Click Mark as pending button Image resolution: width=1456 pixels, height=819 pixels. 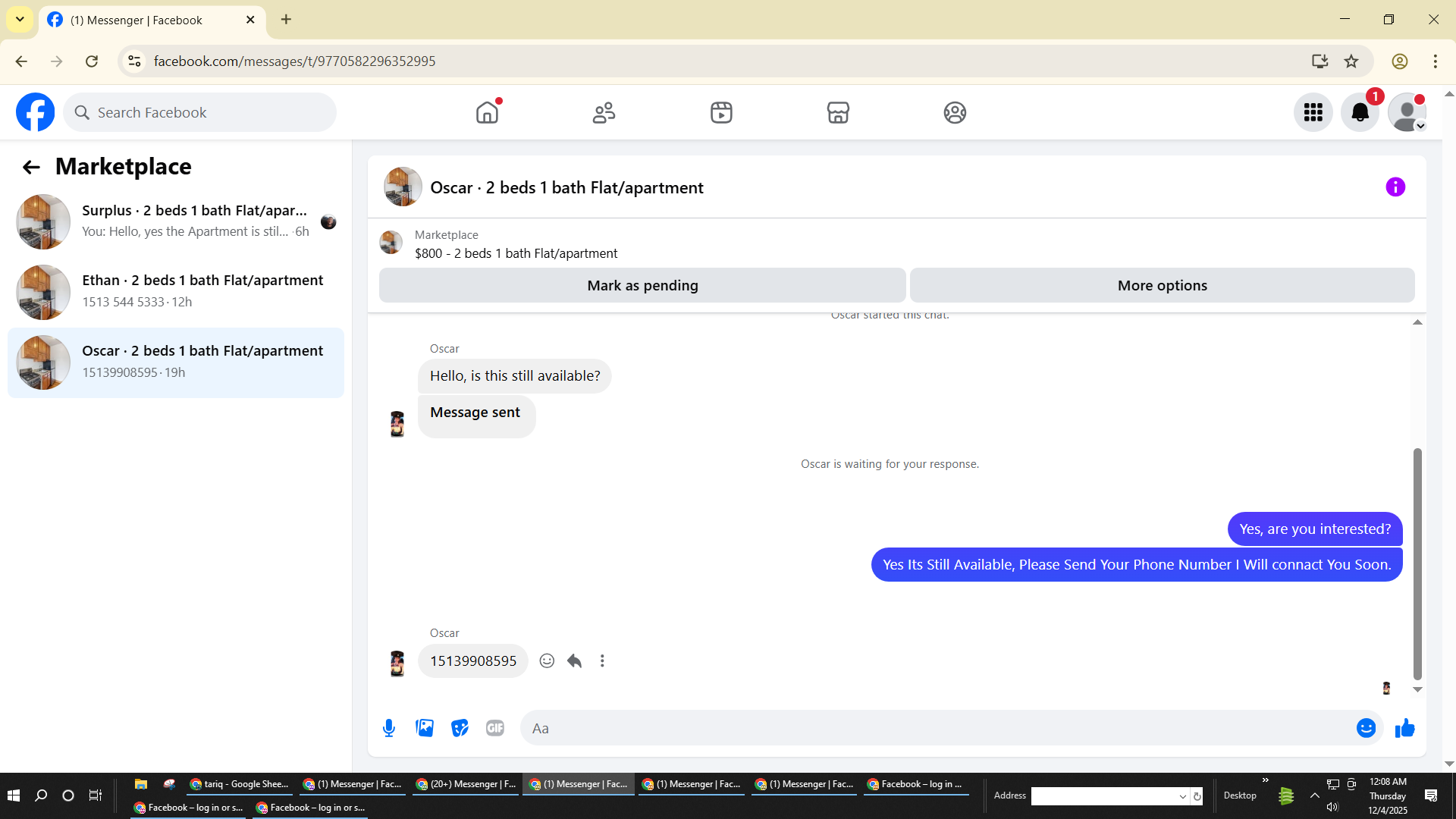[x=642, y=285]
